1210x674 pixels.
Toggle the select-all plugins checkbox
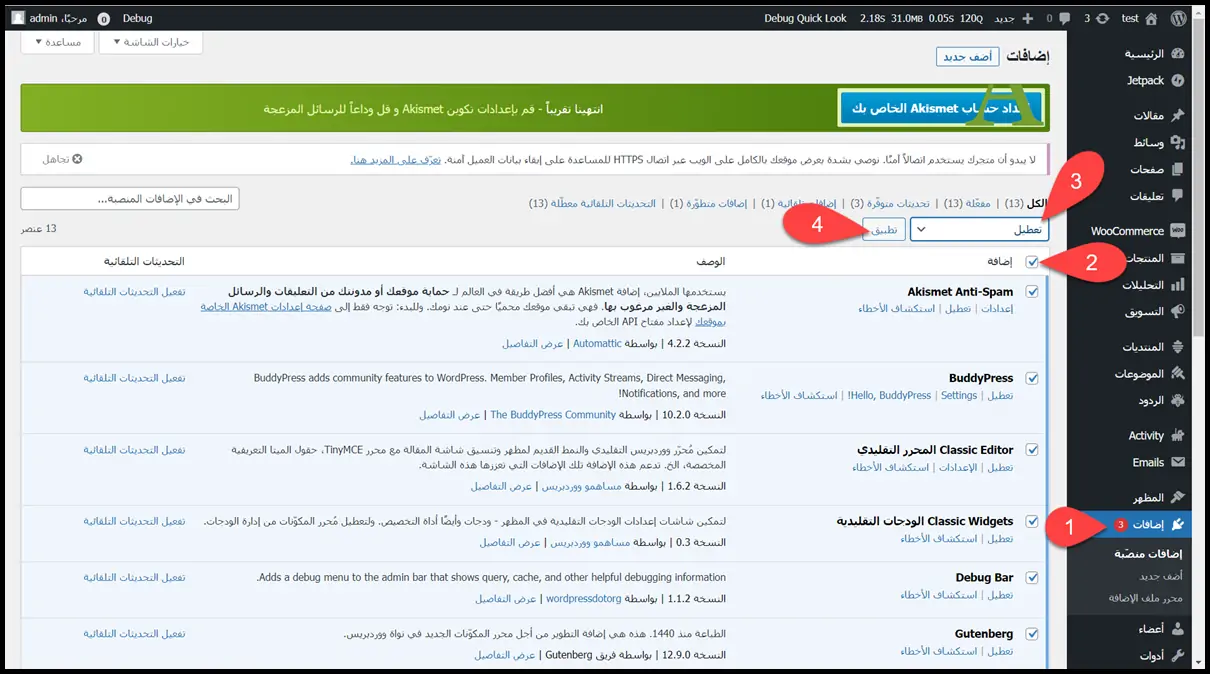point(1033,261)
